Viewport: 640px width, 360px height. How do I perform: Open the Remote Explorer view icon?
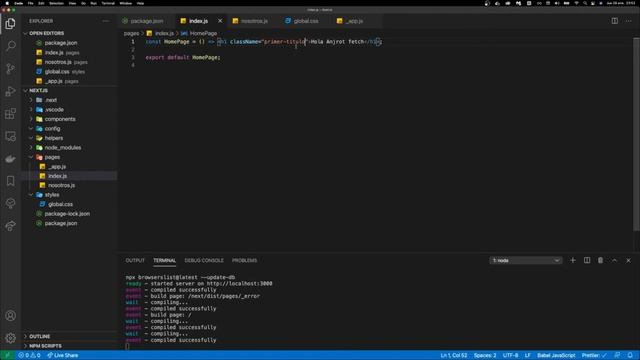click(11, 136)
